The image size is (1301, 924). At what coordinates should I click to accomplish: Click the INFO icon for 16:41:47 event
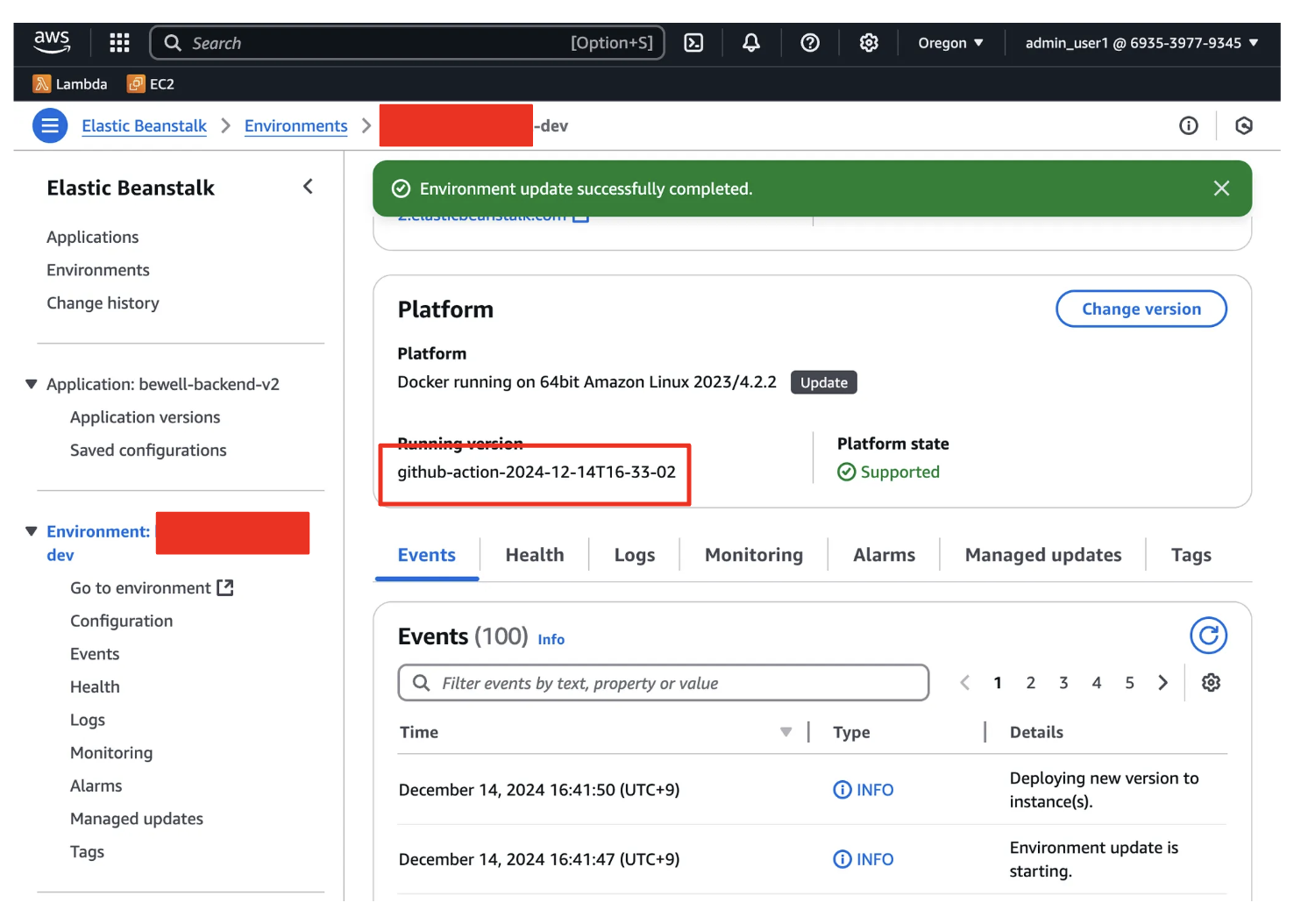pyautogui.click(x=842, y=859)
